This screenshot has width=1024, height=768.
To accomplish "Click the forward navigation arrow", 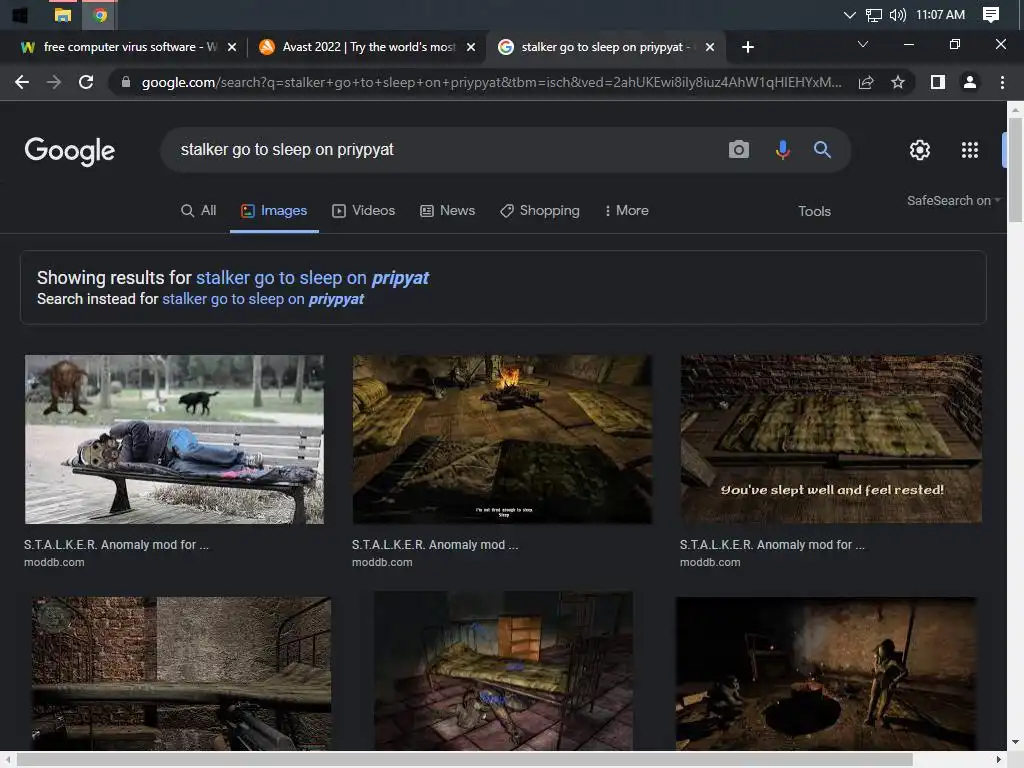I will pyautogui.click(x=54, y=82).
